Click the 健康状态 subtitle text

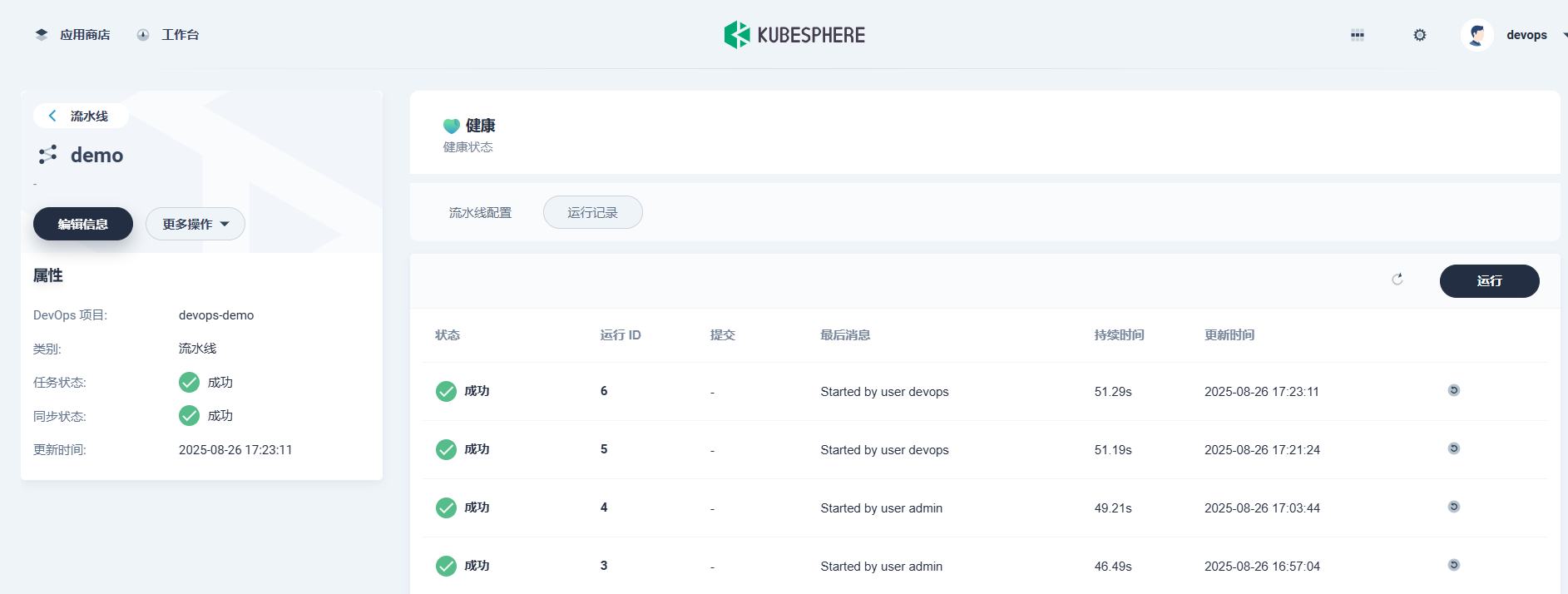[x=467, y=147]
